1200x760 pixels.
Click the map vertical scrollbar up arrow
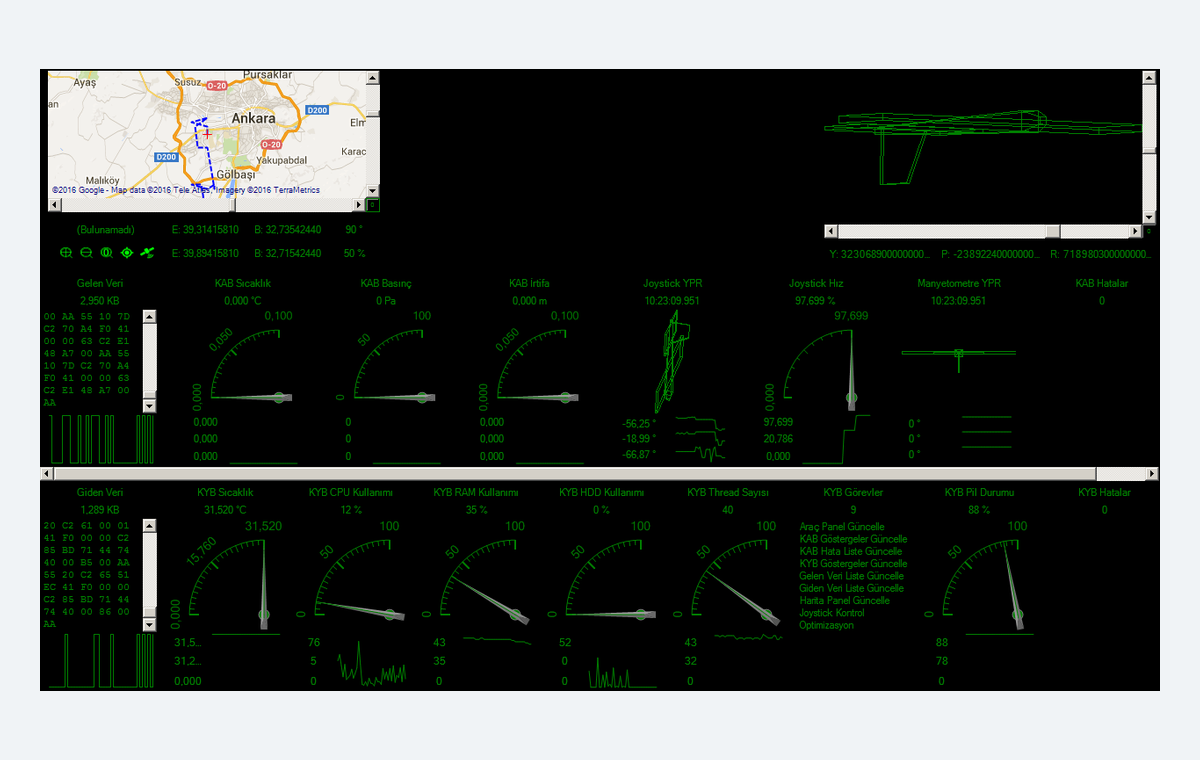373,77
